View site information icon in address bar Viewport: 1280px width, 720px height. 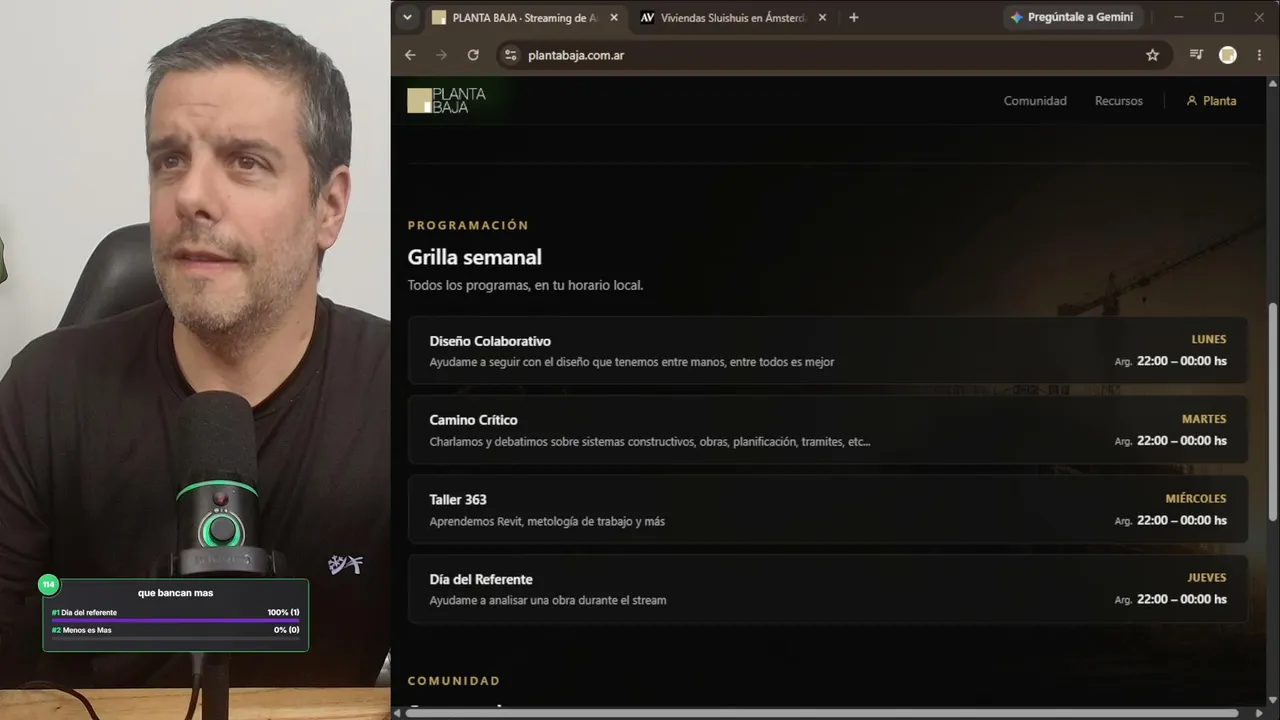tap(510, 55)
